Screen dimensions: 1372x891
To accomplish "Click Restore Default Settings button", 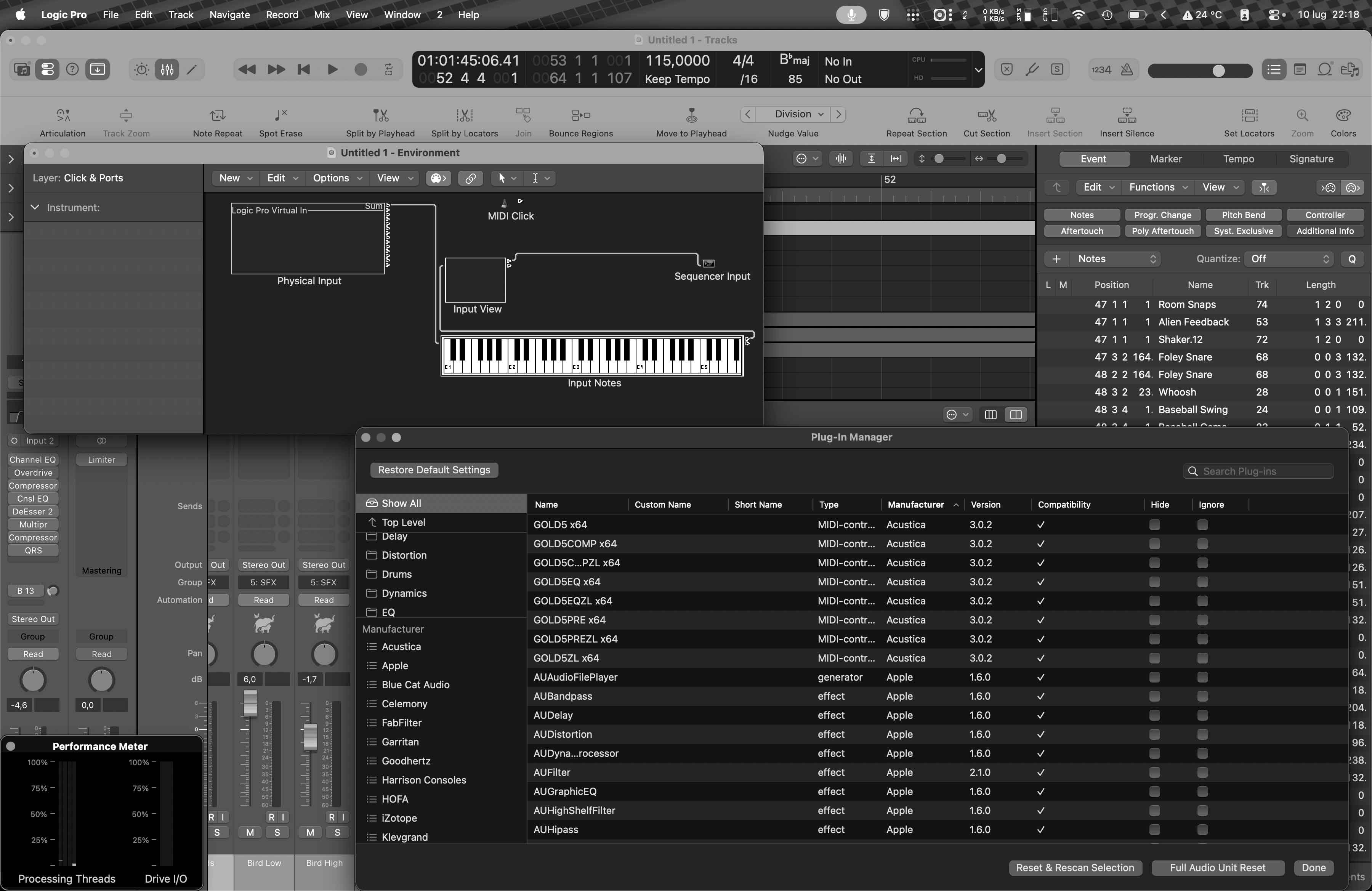I will (433, 470).
